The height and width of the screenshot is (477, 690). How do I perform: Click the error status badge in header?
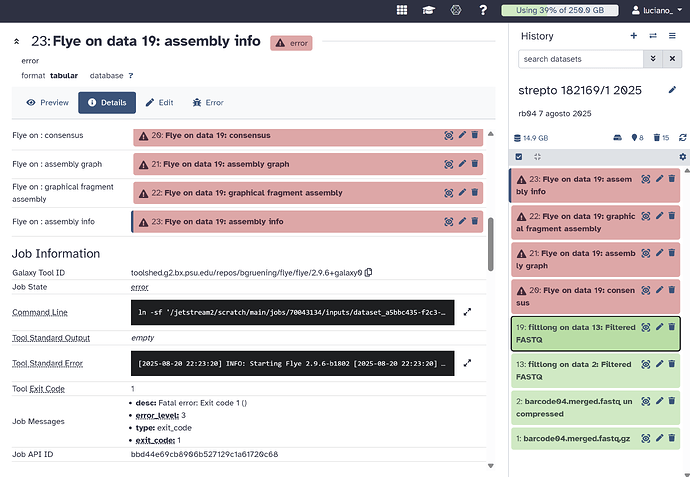[x=291, y=43]
